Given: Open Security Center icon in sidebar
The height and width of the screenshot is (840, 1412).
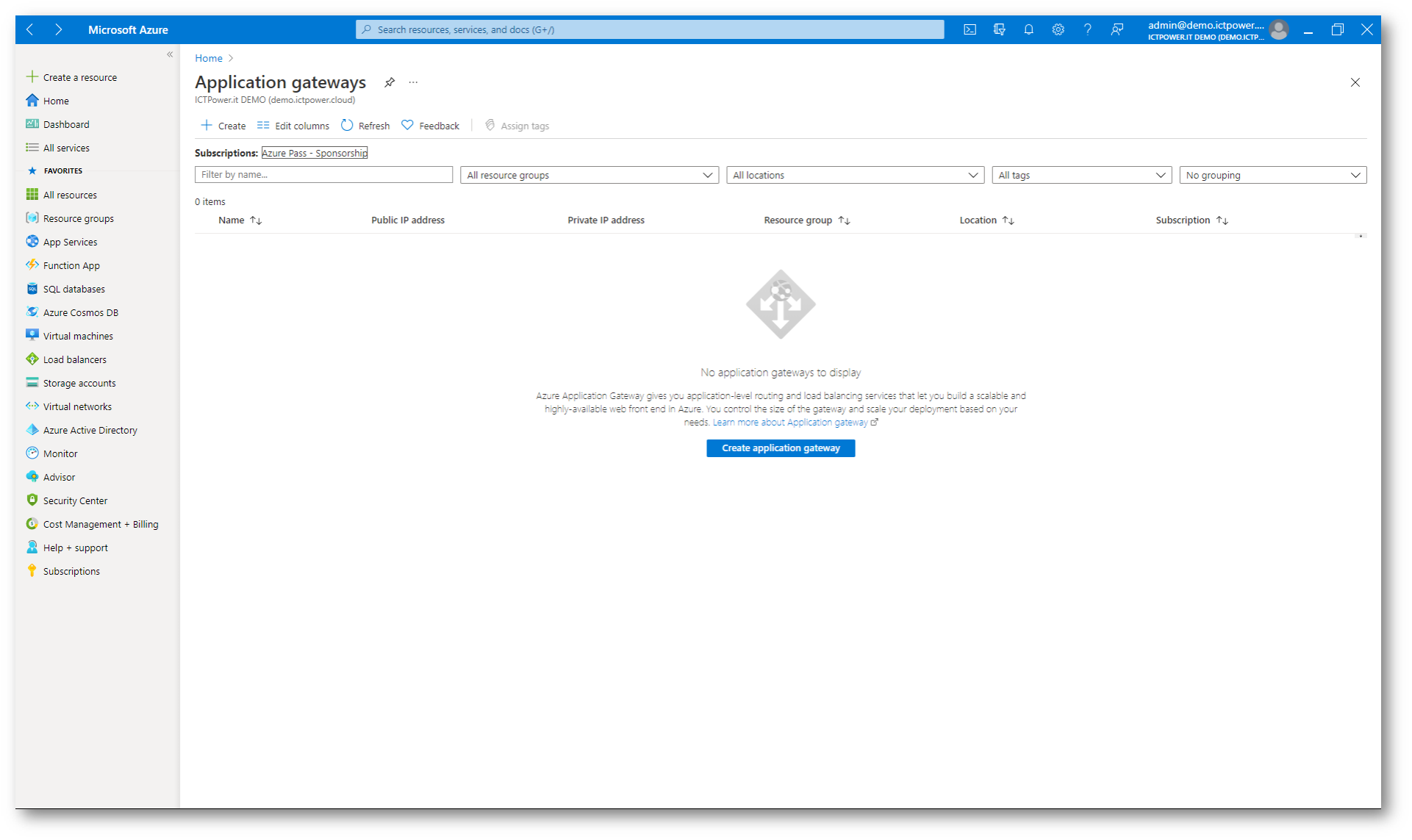Looking at the screenshot, I should tap(32, 500).
